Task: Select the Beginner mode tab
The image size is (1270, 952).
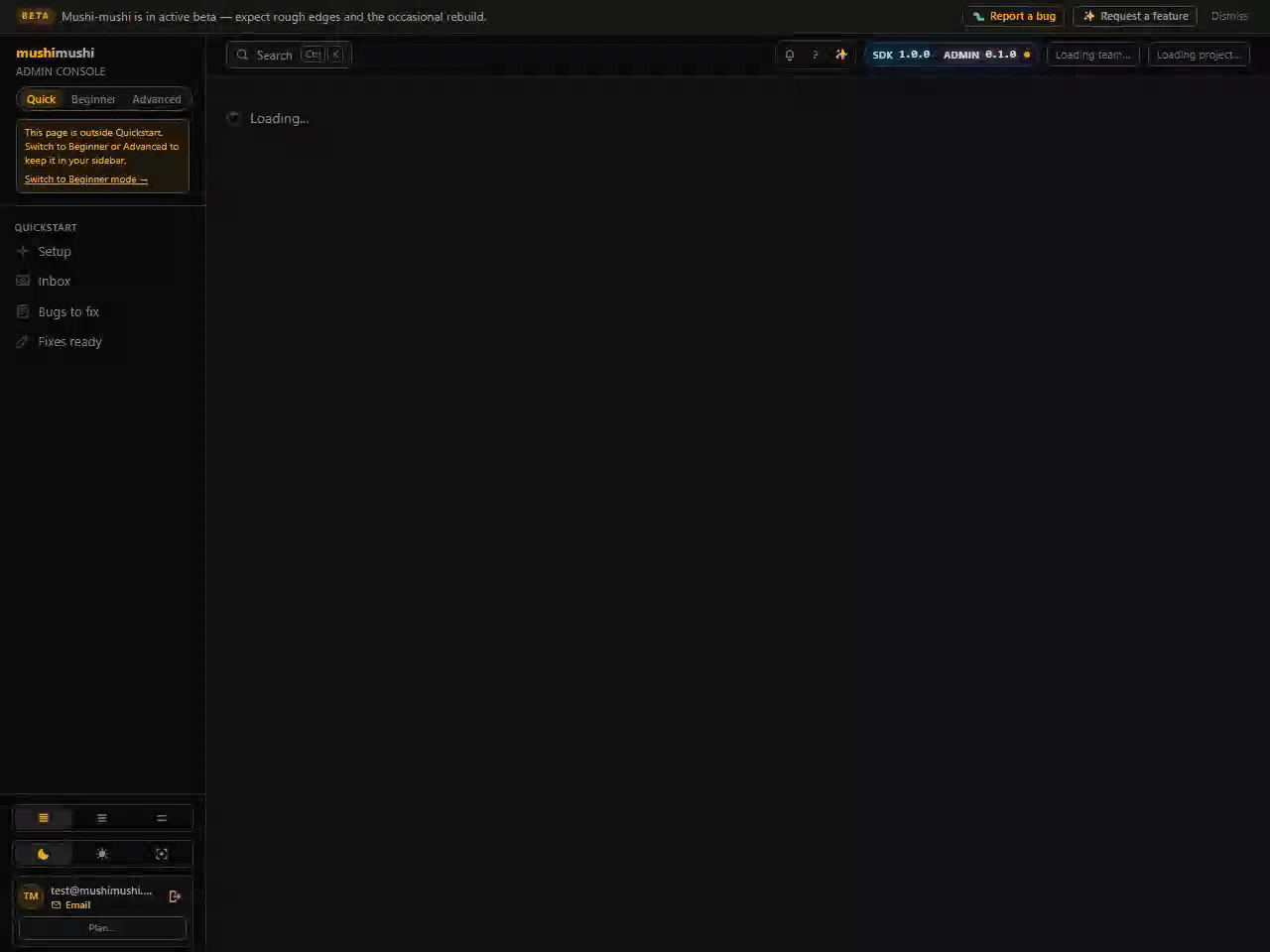Action: 93,99
